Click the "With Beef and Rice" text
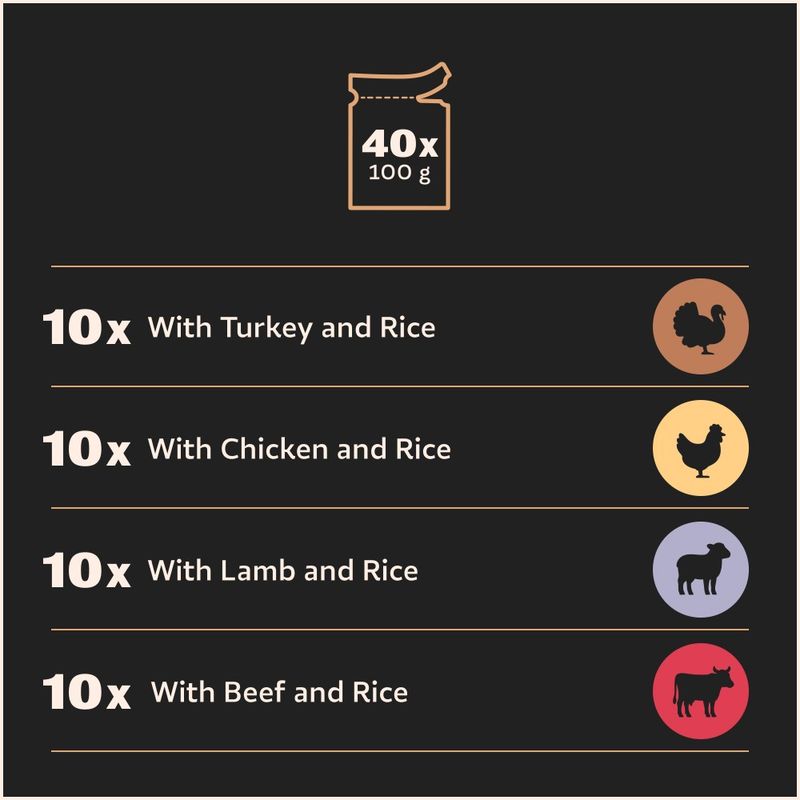800x800 pixels. 279,692
